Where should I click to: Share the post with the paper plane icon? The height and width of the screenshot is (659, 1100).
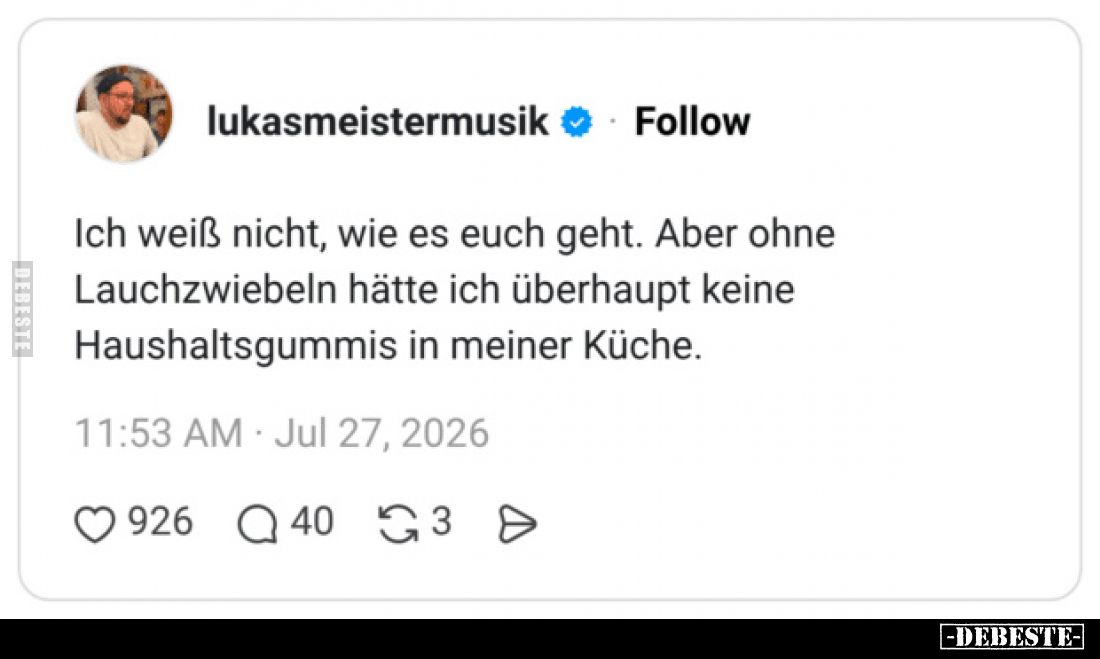point(517,524)
